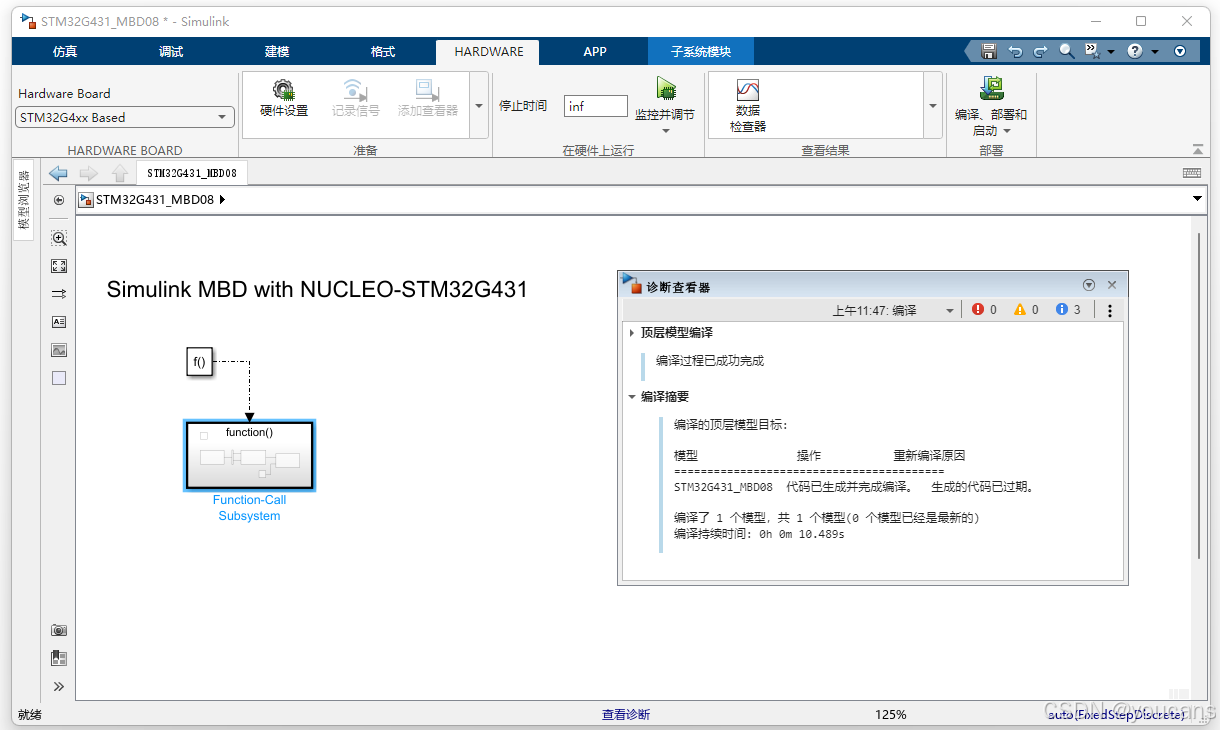Collapse the toolstrip ribbon

(x=1198, y=150)
